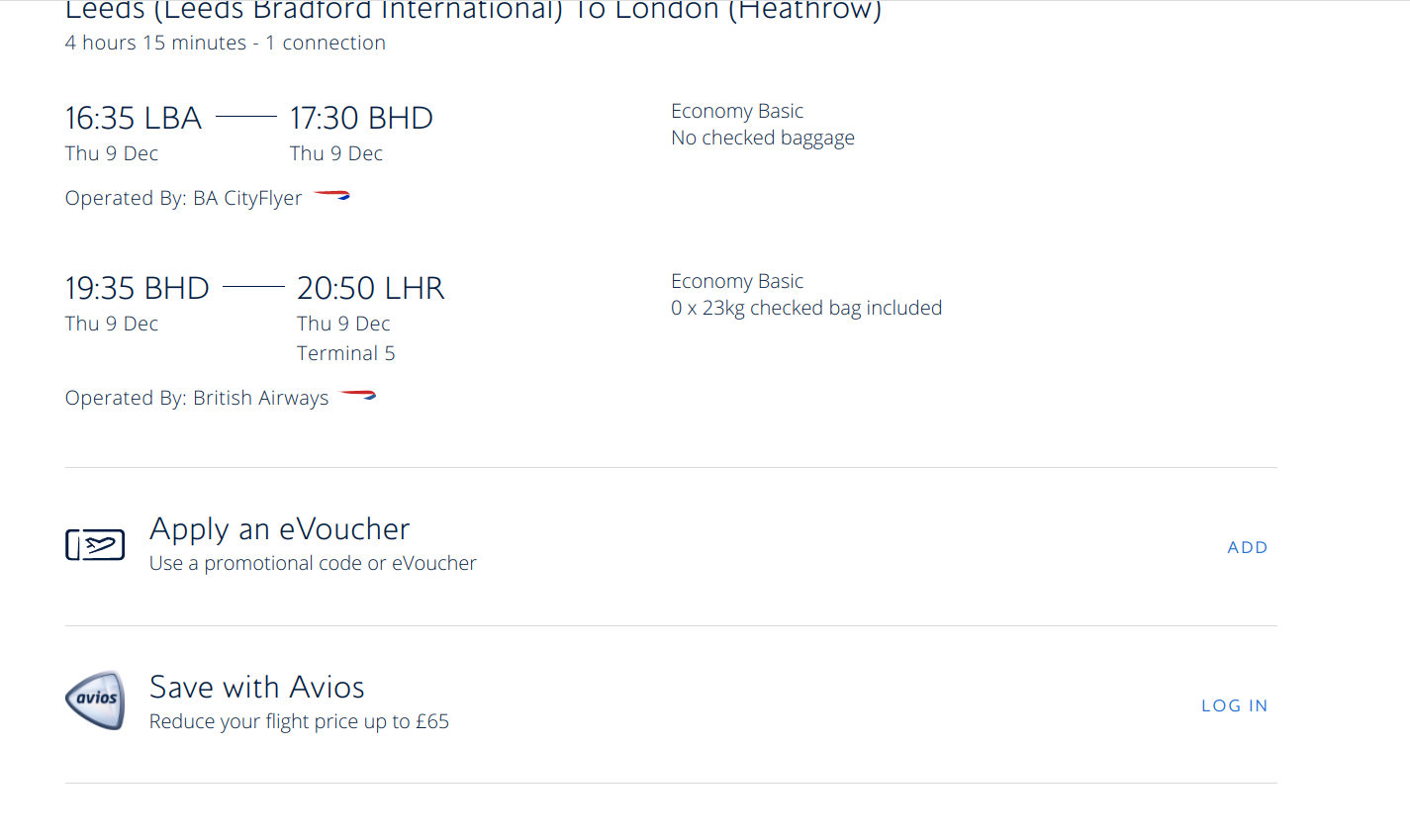Click the Terminal 5 label
1410x840 pixels.
tap(345, 353)
